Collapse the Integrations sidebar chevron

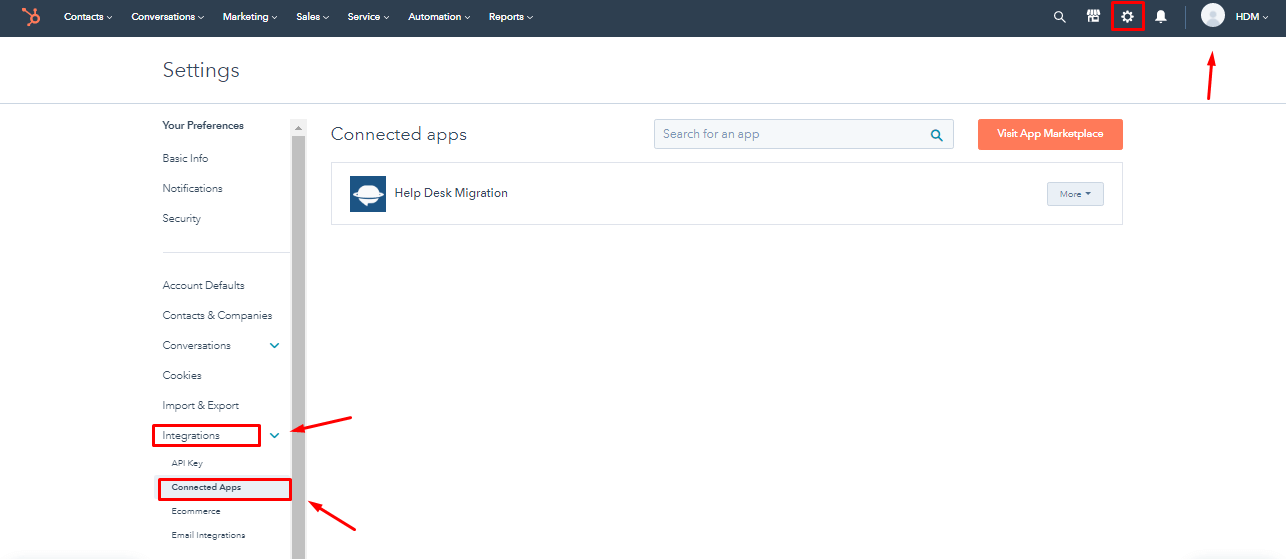275,436
